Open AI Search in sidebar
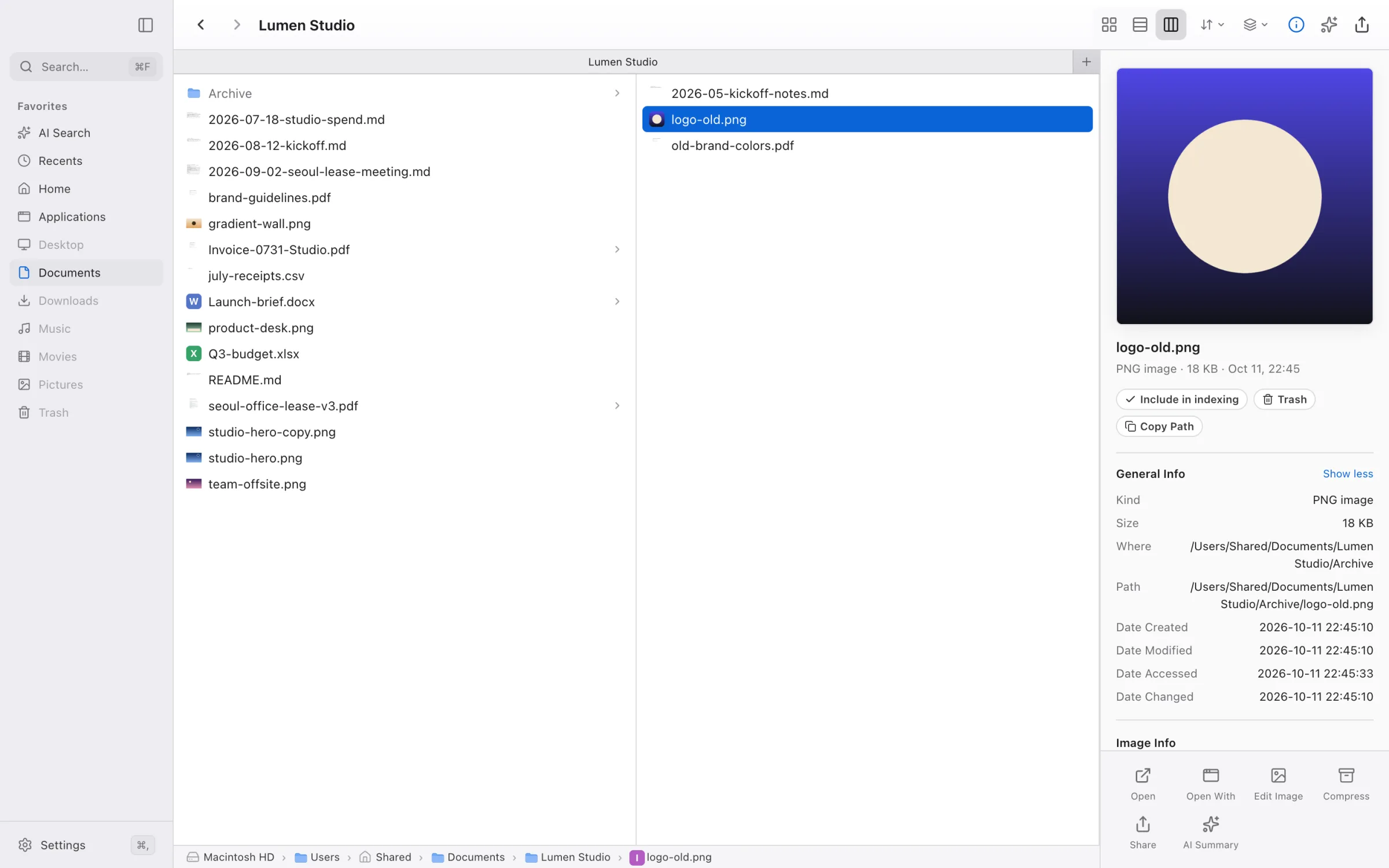The width and height of the screenshot is (1389, 868). pyautogui.click(x=86, y=133)
